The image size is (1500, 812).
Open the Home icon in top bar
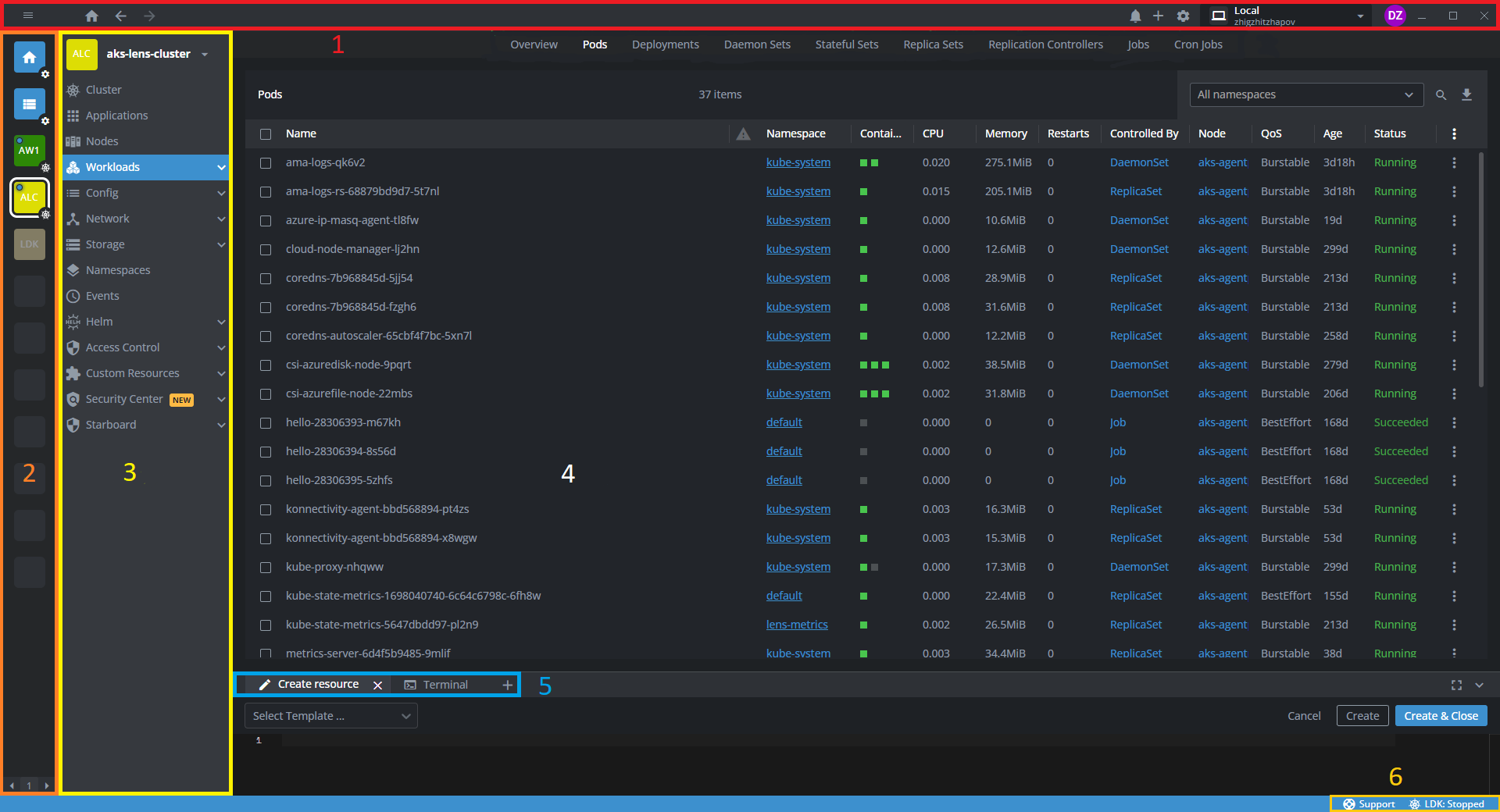pos(91,16)
